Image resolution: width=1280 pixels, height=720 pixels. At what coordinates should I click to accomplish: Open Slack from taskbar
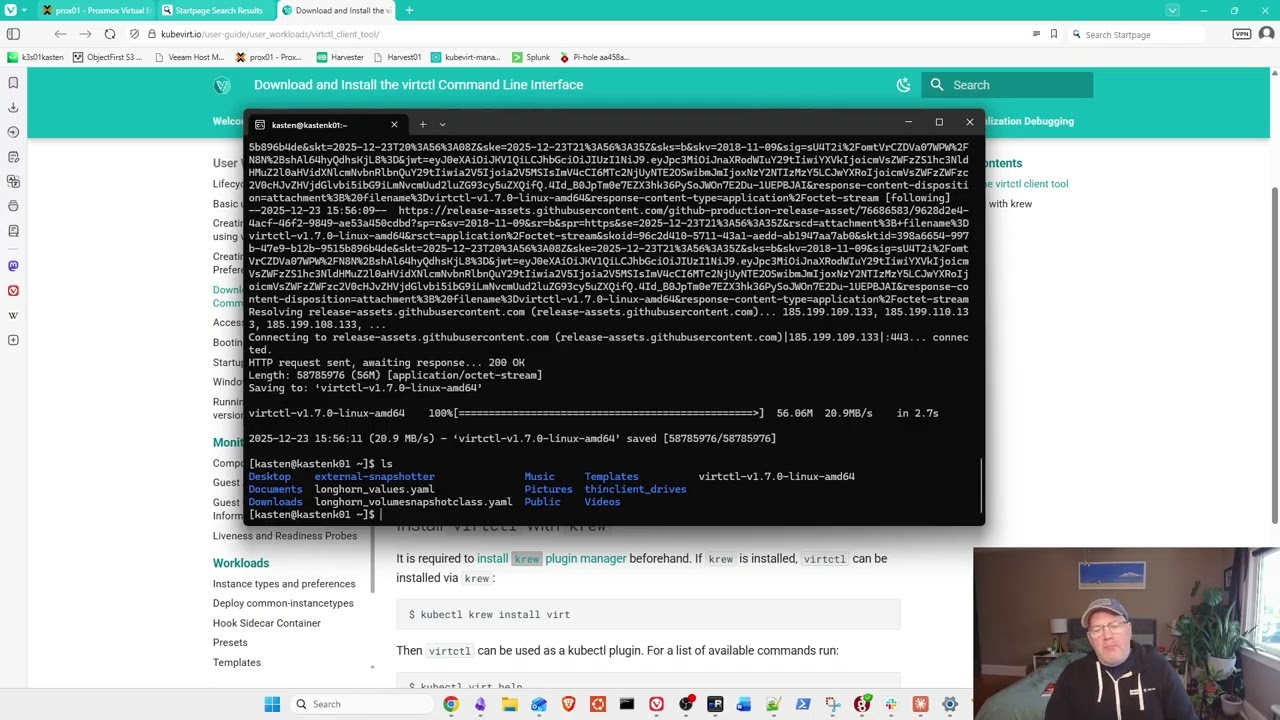pyautogui.click(x=891, y=704)
